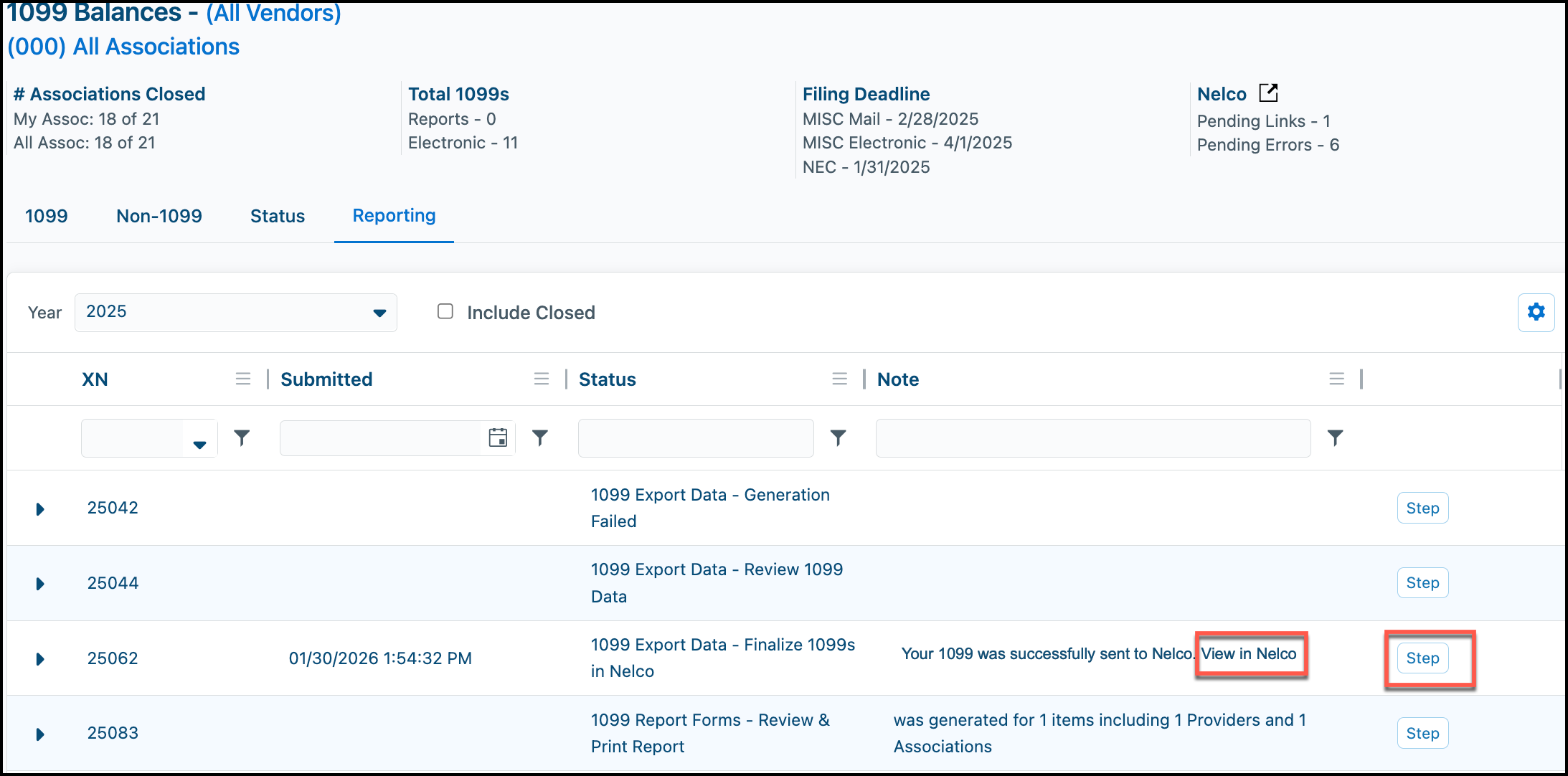
Task: Click the XN column filter funnel icon
Action: click(242, 437)
